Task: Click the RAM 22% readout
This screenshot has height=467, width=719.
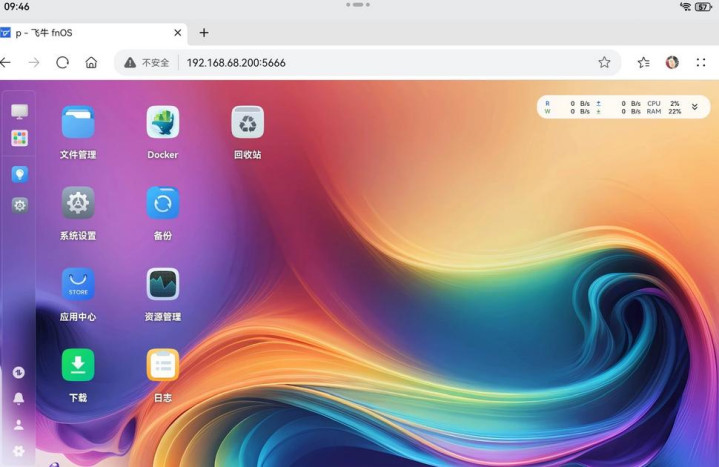Action: click(664, 111)
